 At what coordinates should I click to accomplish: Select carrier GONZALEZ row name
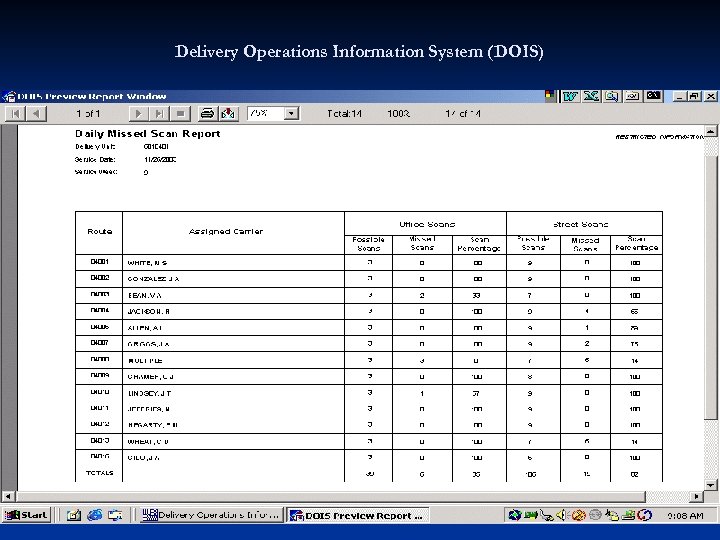pyautogui.click(x=153, y=279)
